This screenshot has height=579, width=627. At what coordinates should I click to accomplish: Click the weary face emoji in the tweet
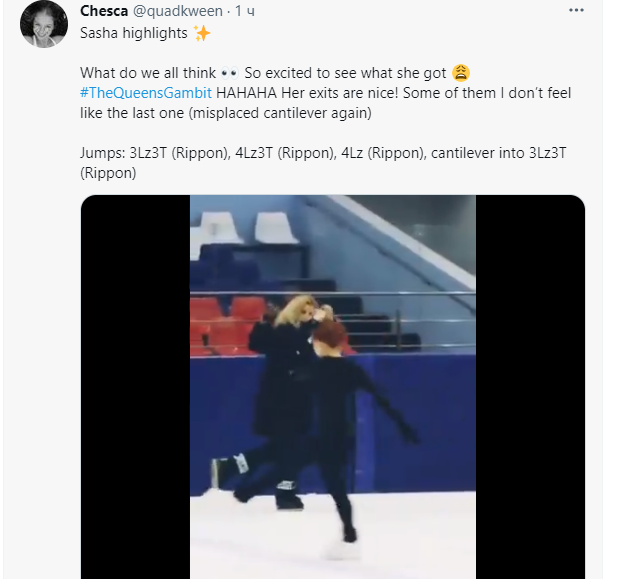coord(461,73)
